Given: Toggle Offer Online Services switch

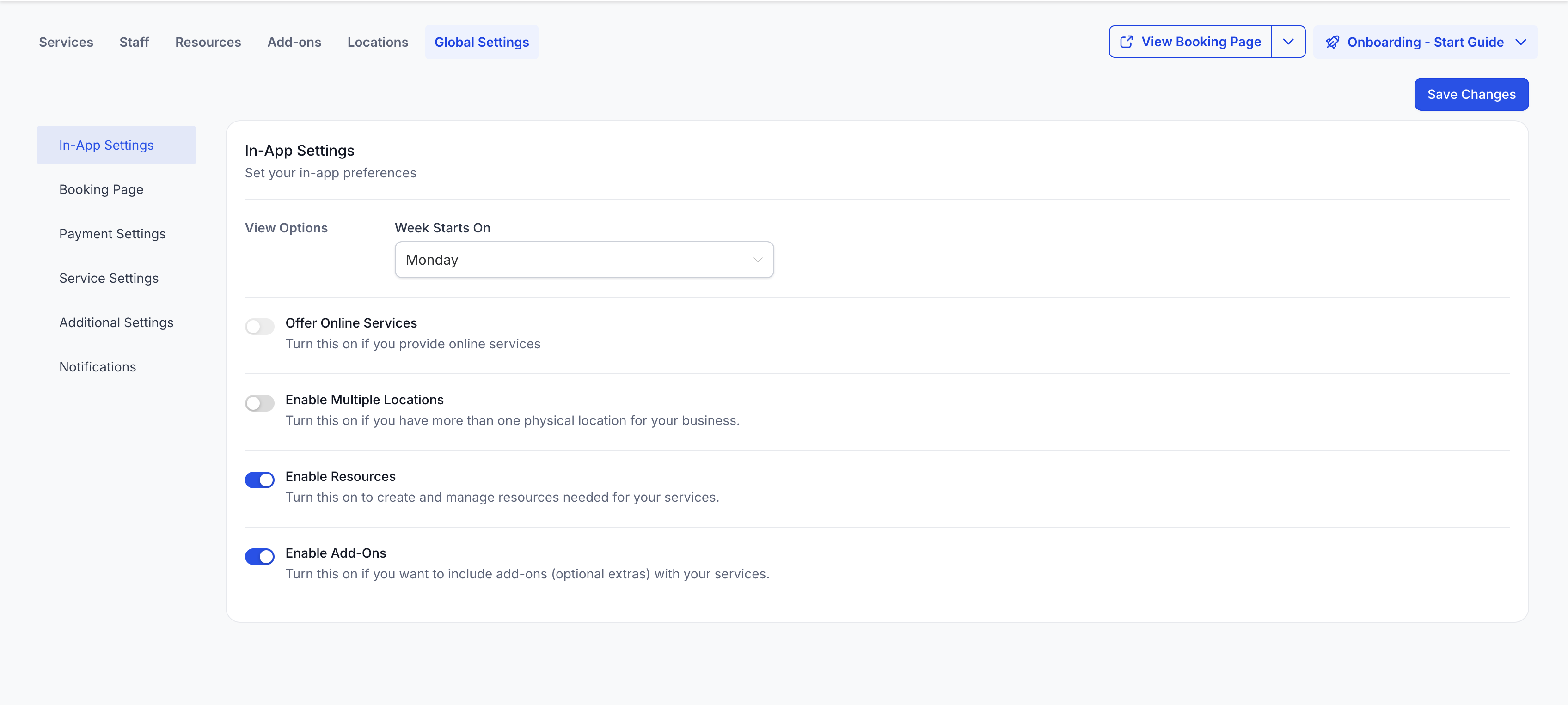Looking at the screenshot, I should (259, 327).
